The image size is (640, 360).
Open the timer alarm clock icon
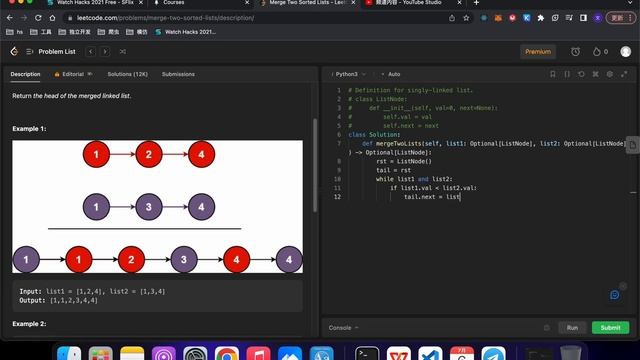[x=575, y=51]
